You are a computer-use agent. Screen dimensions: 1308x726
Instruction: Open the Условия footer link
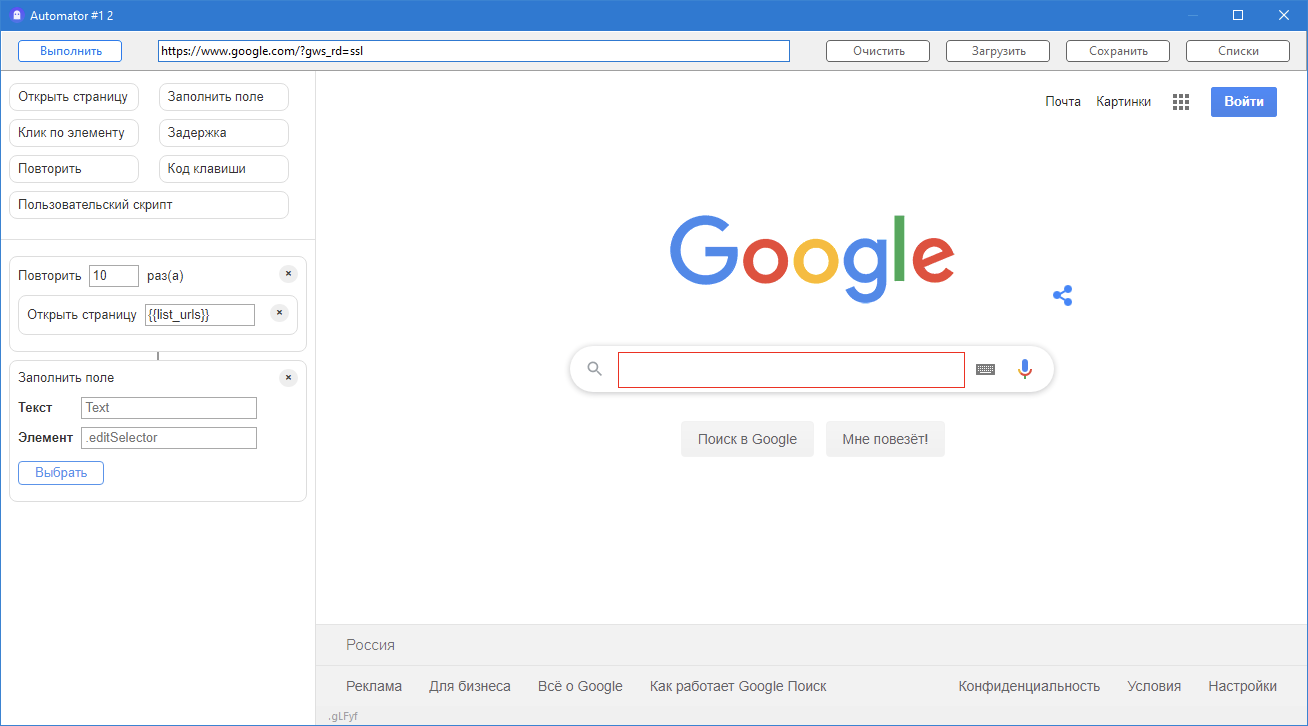[1154, 686]
